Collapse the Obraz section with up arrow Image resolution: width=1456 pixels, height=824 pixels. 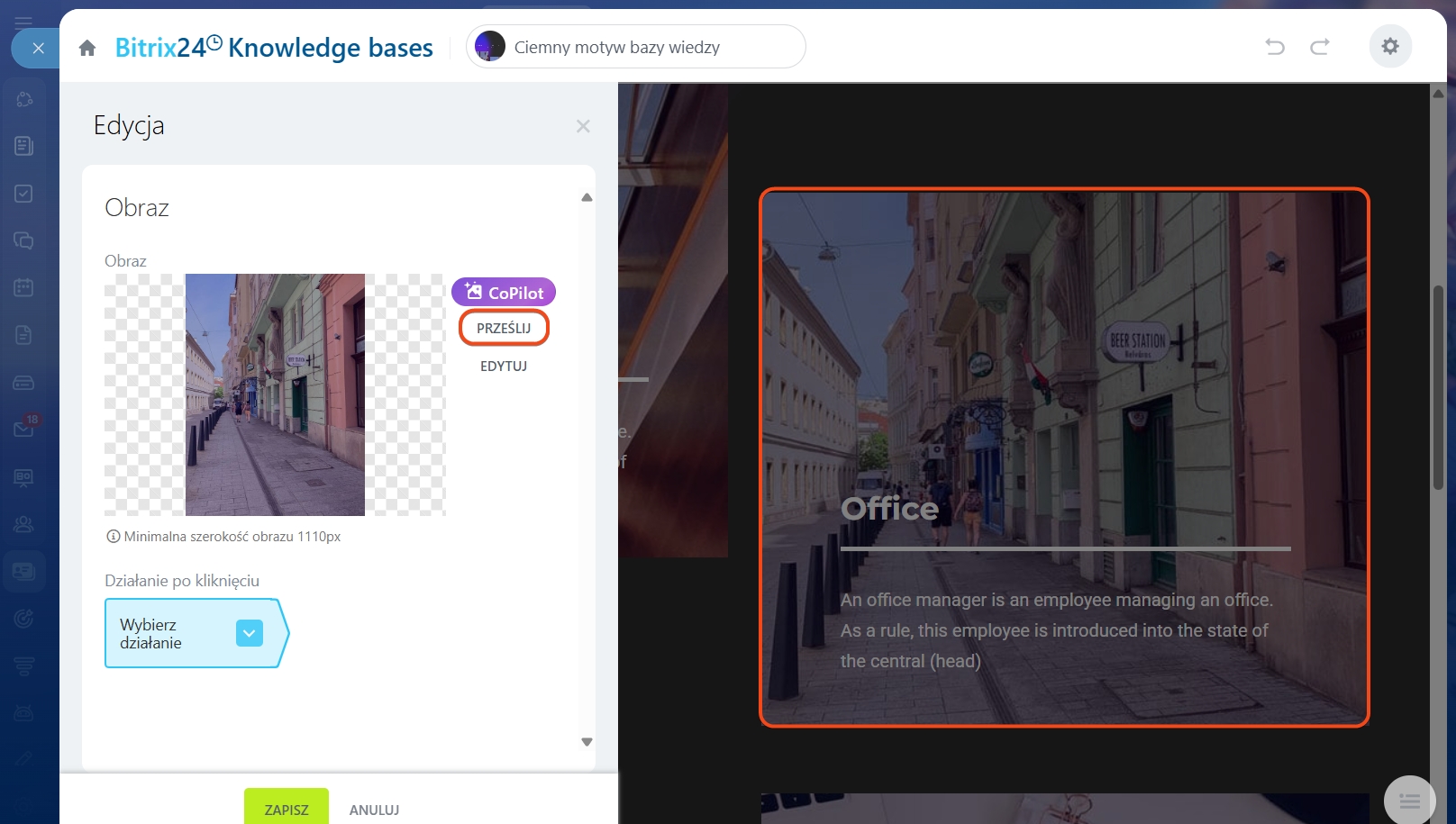coord(587,197)
